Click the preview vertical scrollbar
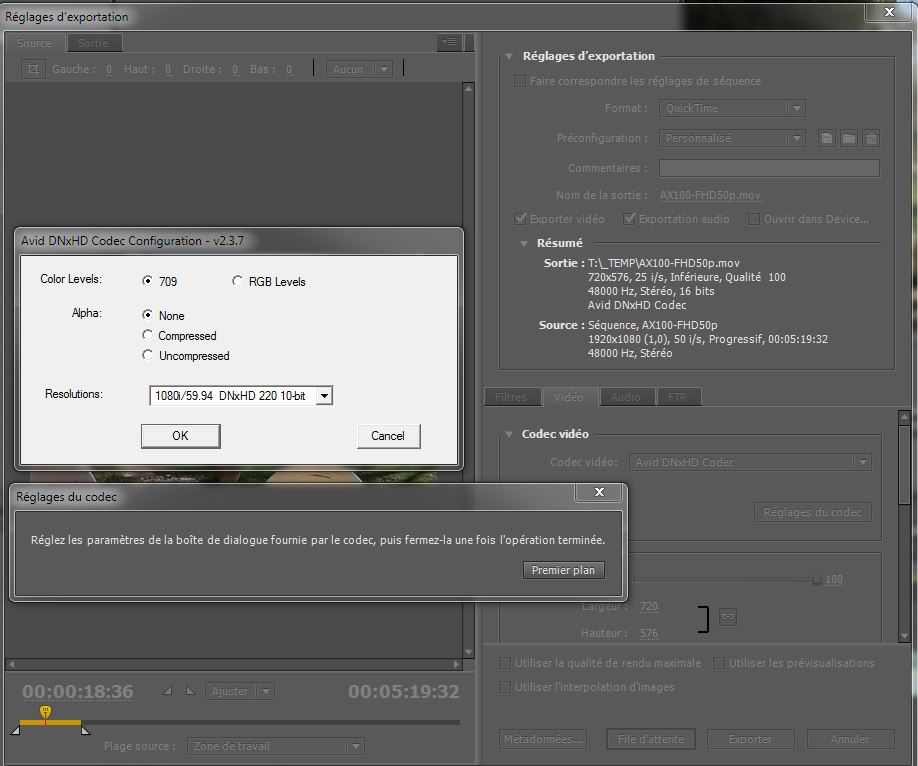 point(468,370)
